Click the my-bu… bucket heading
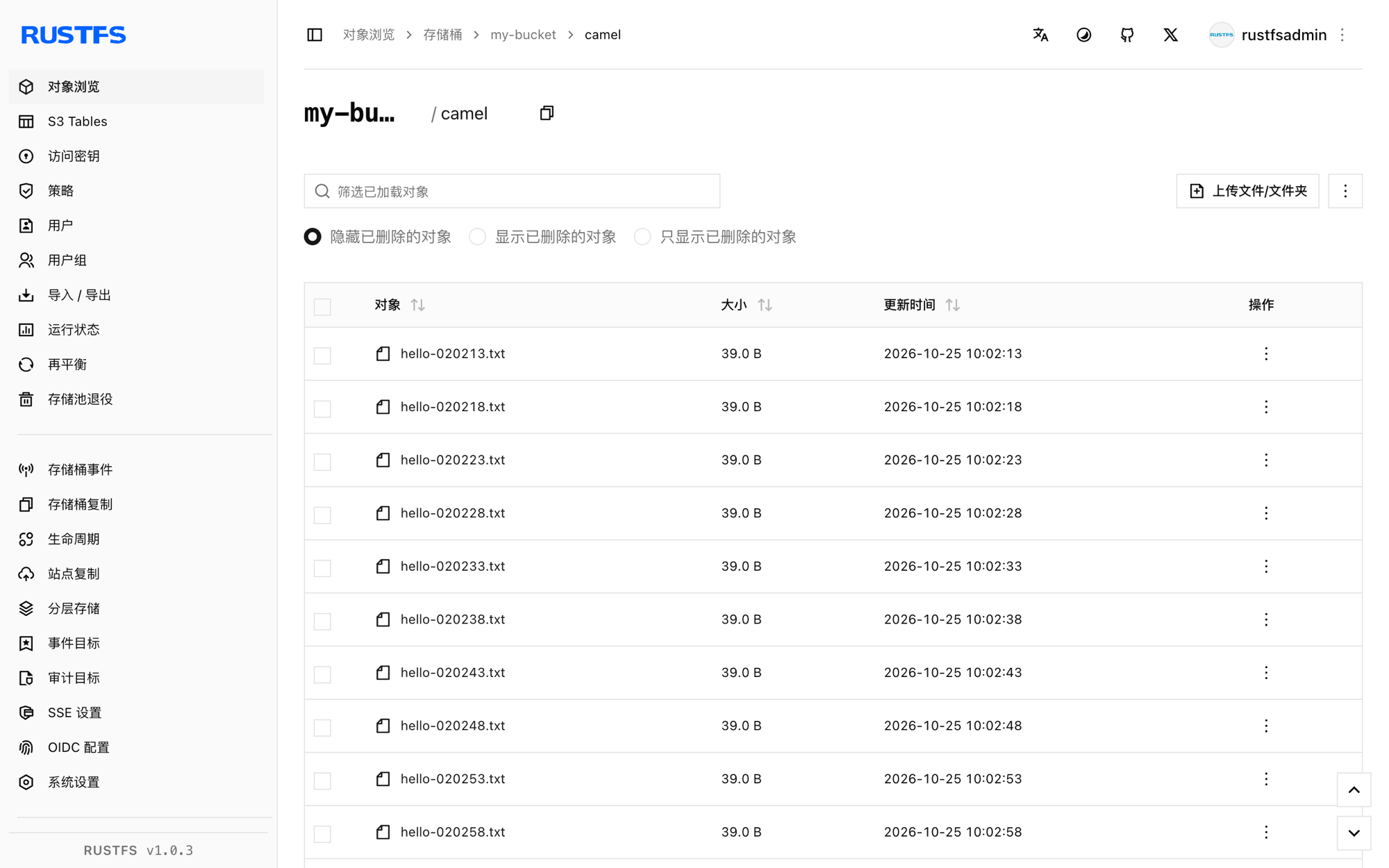The width and height of the screenshot is (1389, 868). pyautogui.click(x=349, y=113)
